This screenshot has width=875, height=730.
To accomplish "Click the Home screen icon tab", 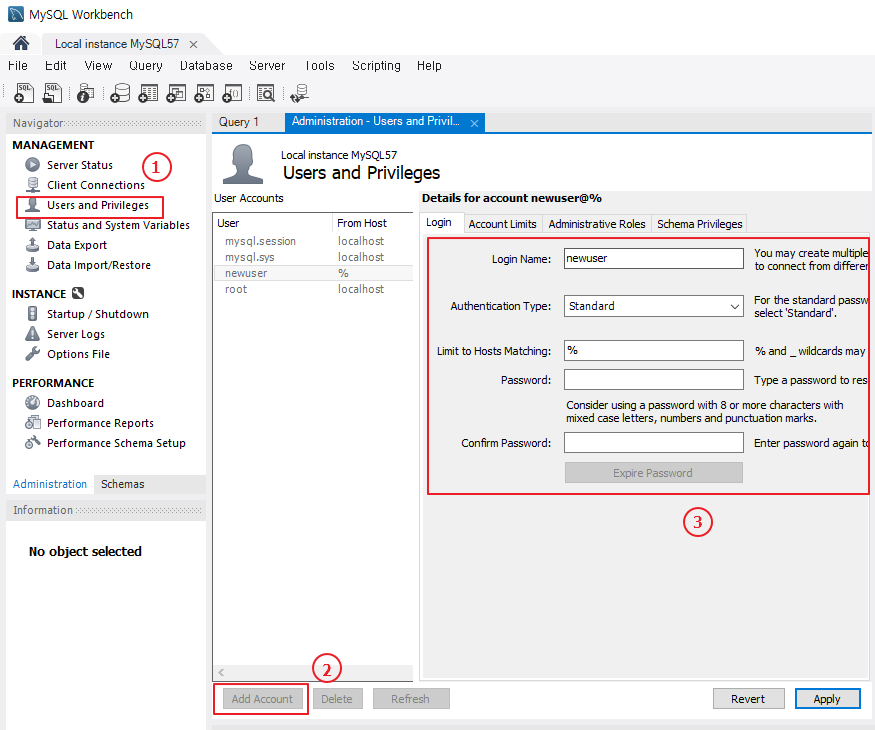I will click(x=21, y=43).
